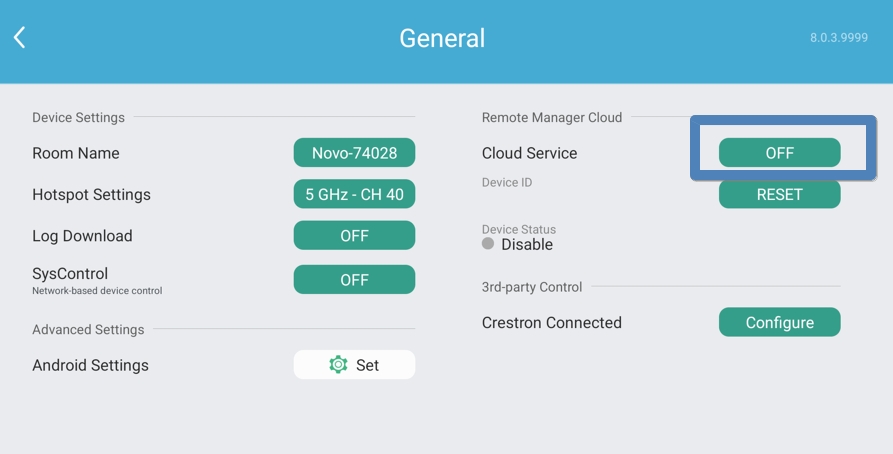Image resolution: width=893 pixels, height=454 pixels.
Task: Toggle the Log Download OFF switch
Action: pyautogui.click(x=354, y=236)
